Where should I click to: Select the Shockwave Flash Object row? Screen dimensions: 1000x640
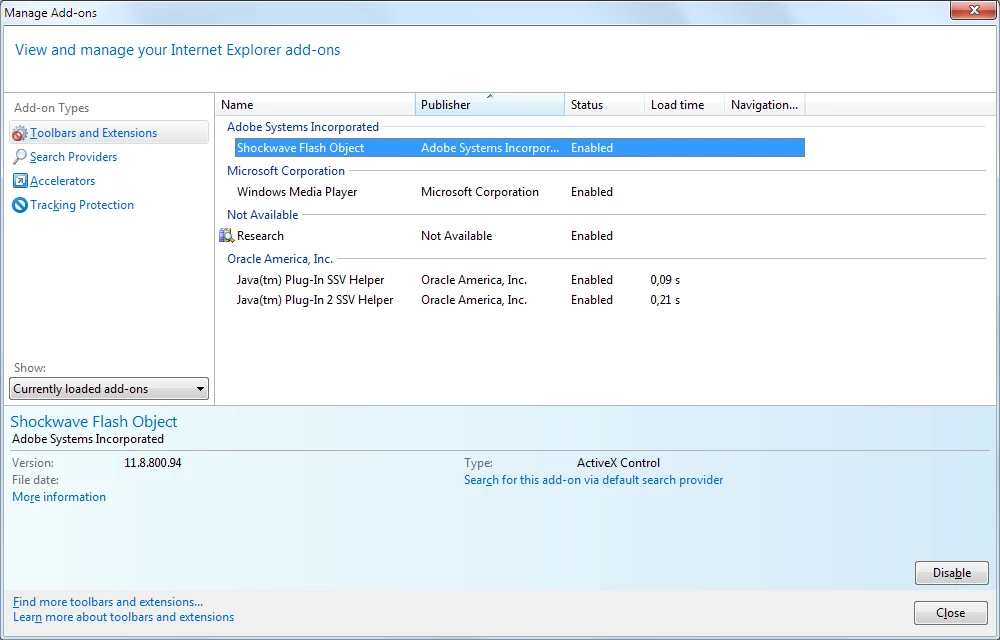tap(520, 148)
